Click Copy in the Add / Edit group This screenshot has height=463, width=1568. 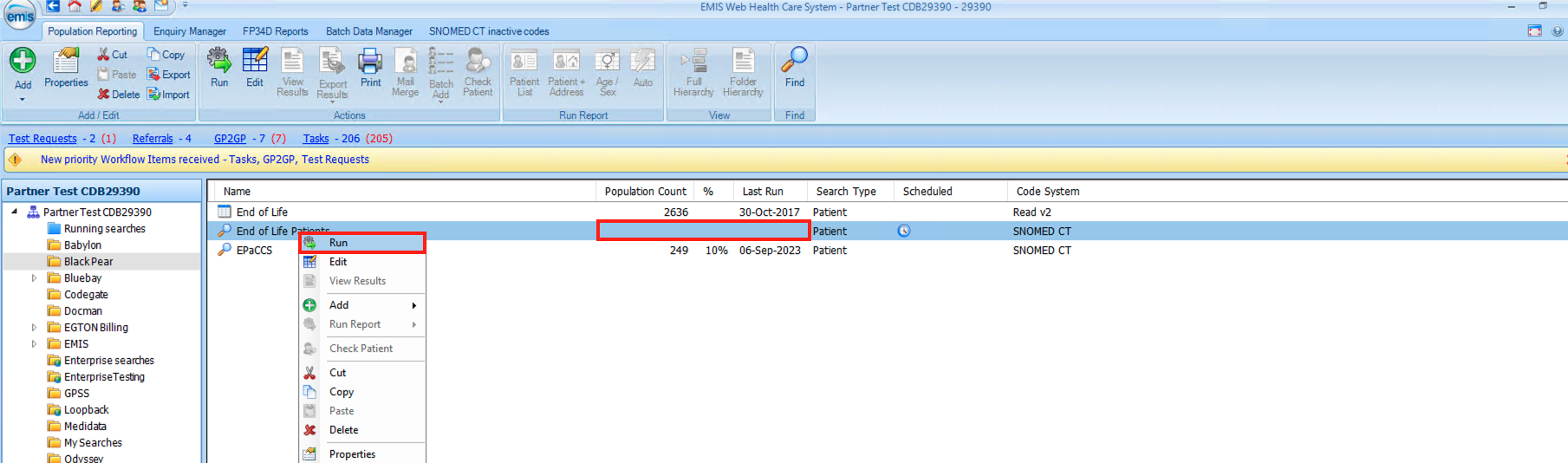click(166, 55)
